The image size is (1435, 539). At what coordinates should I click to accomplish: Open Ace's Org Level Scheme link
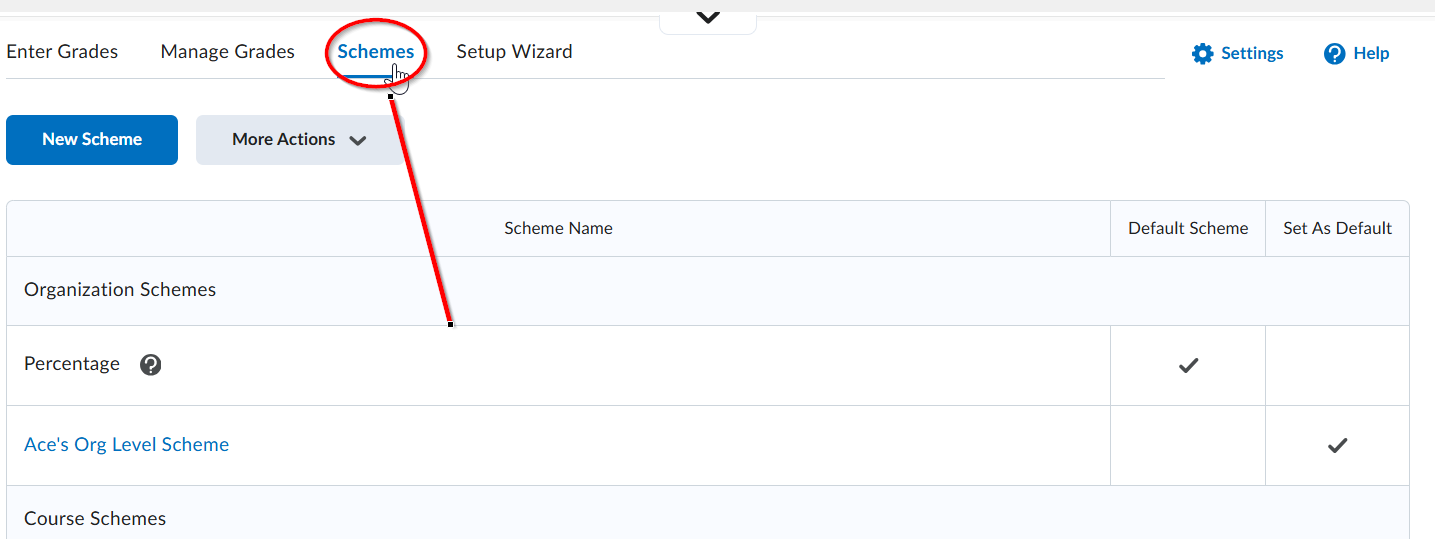click(x=127, y=445)
